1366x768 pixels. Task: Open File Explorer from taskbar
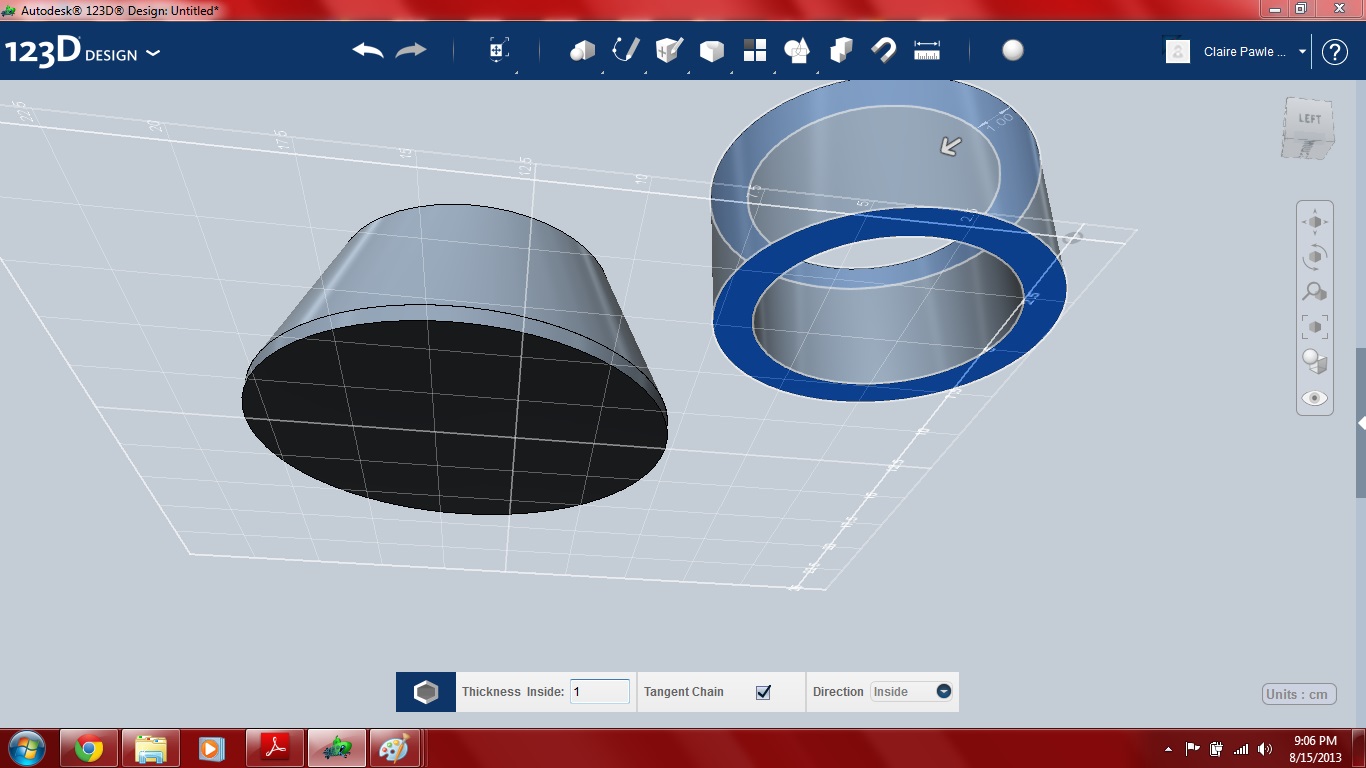tap(151, 748)
